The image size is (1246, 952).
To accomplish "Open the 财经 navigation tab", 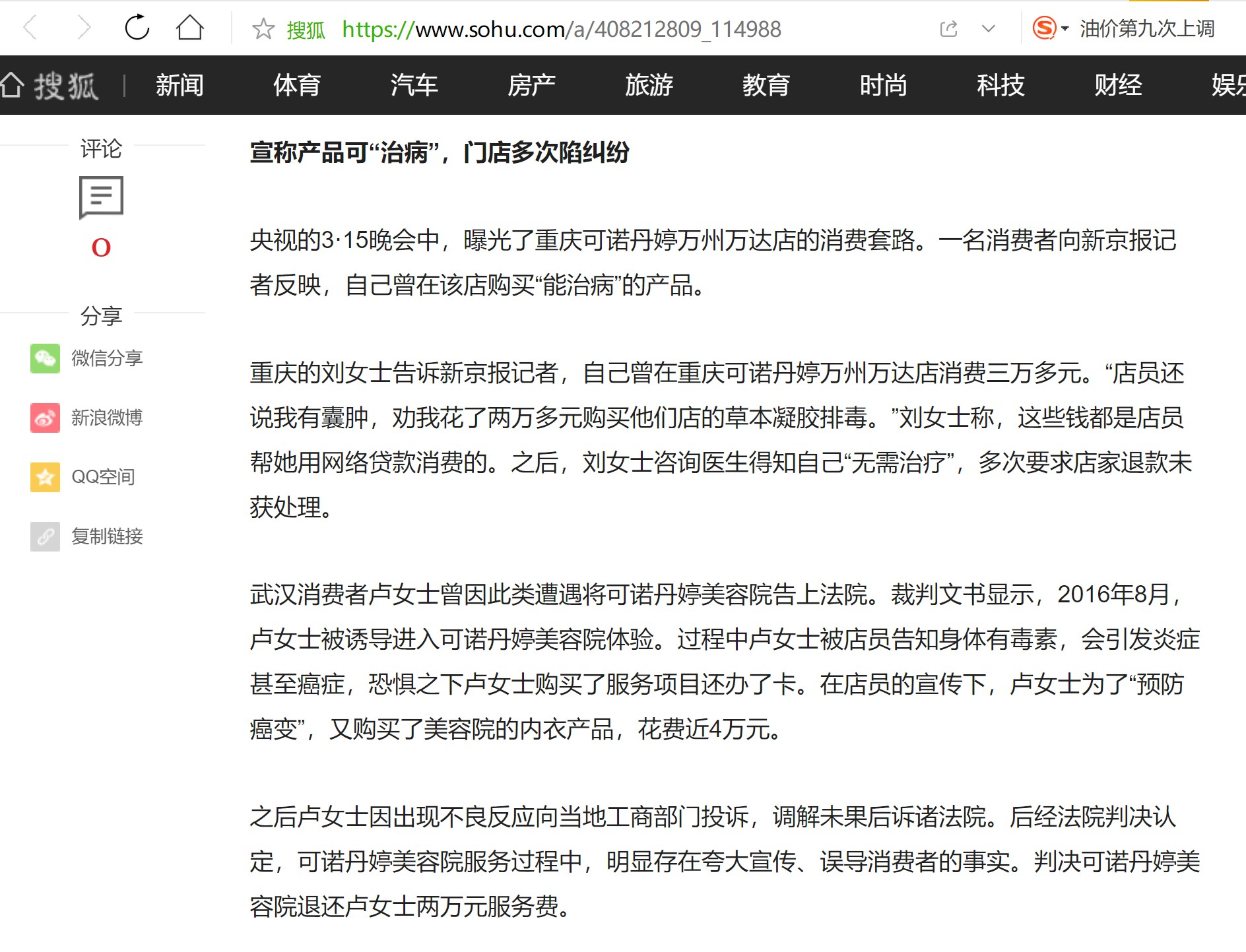I will [1118, 85].
